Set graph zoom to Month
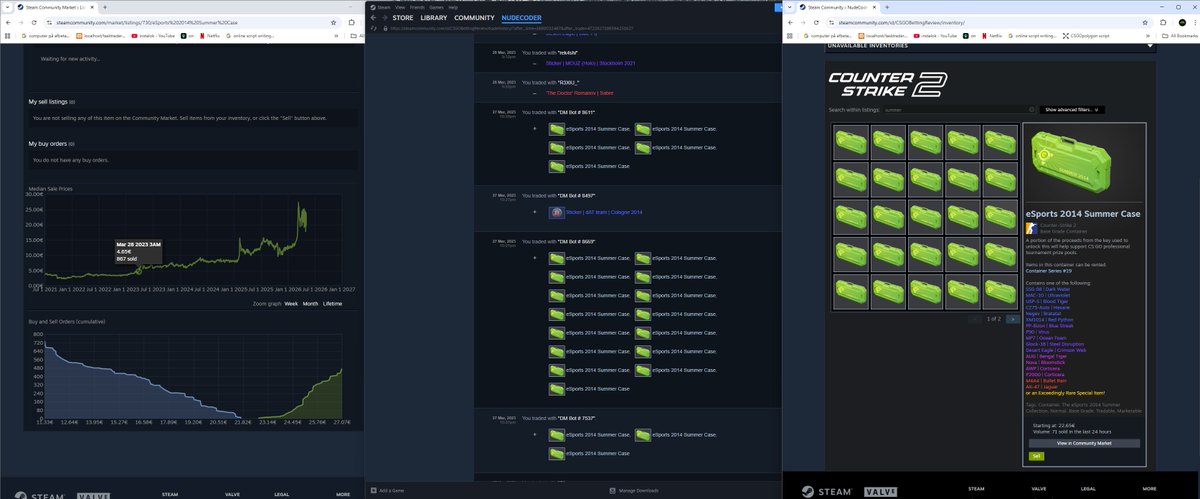Screen dimensions: 1200x499 310,302
